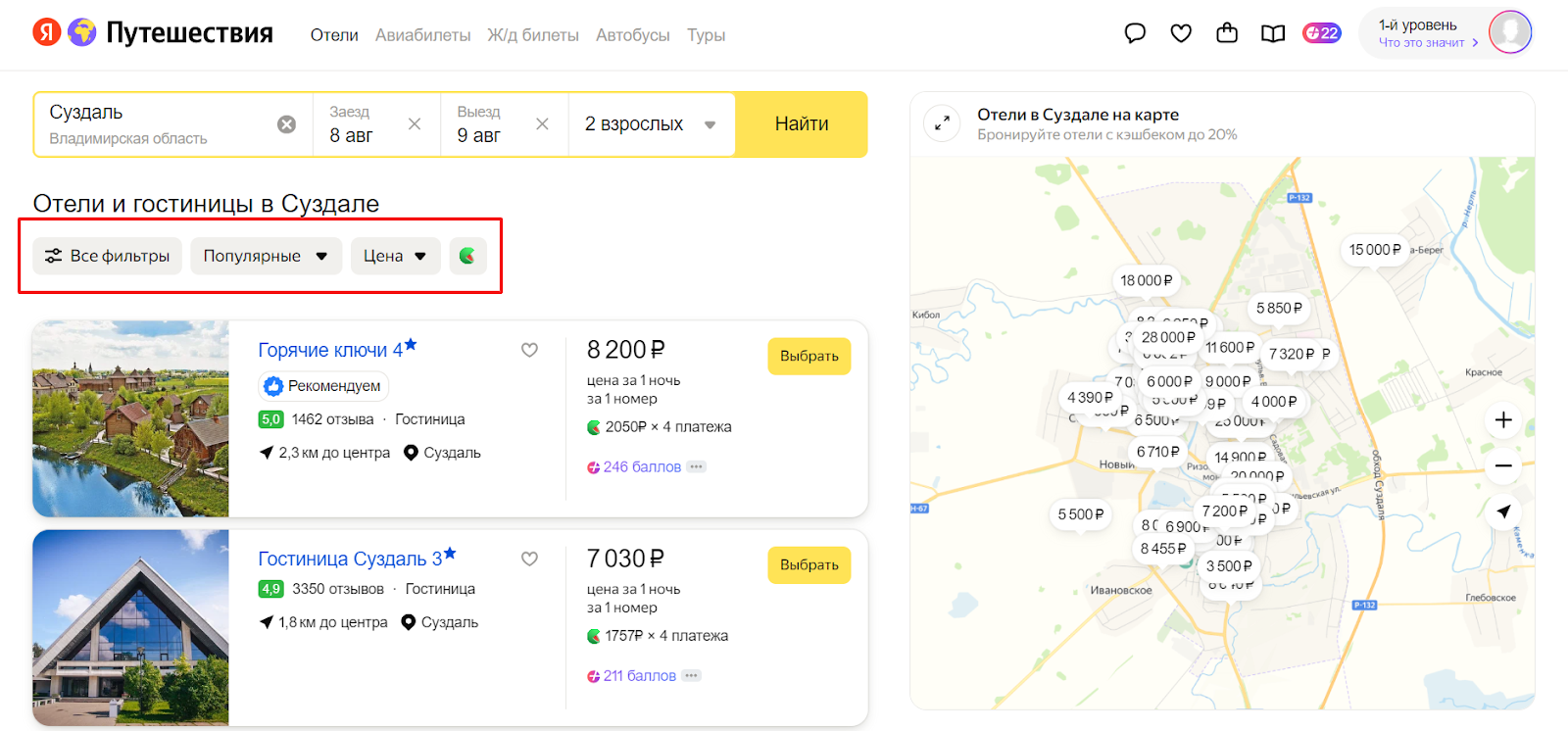Screen dimensions: 1568x731
Task: Open the 2 взрослых guests dropdown
Action: point(651,124)
